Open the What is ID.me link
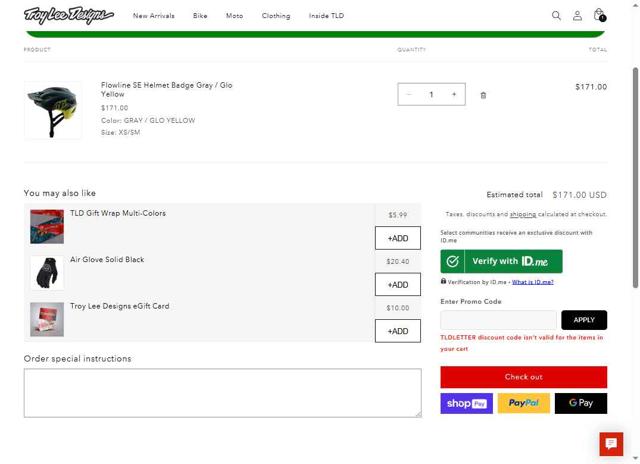640x464 pixels. (x=533, y=282)
